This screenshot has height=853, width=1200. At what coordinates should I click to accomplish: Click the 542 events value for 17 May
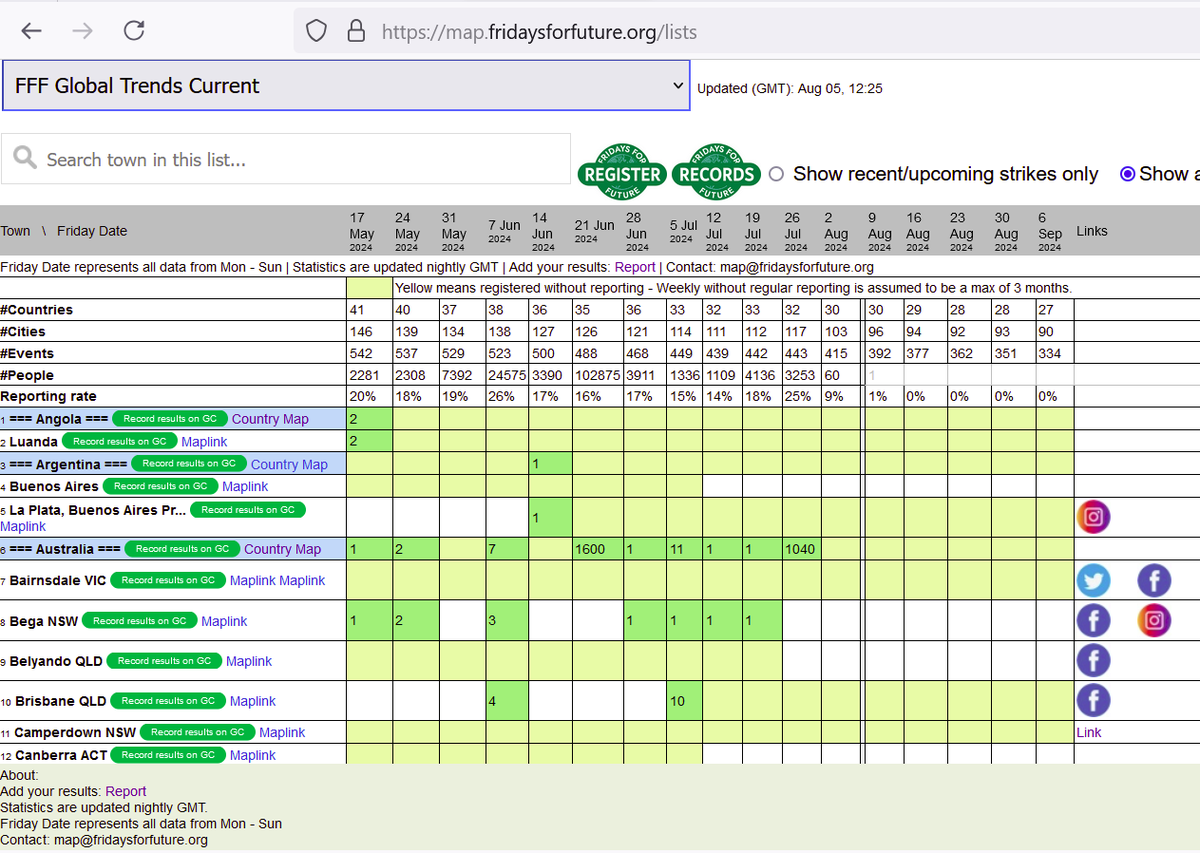pyautogui.click(x=369, y=353)
